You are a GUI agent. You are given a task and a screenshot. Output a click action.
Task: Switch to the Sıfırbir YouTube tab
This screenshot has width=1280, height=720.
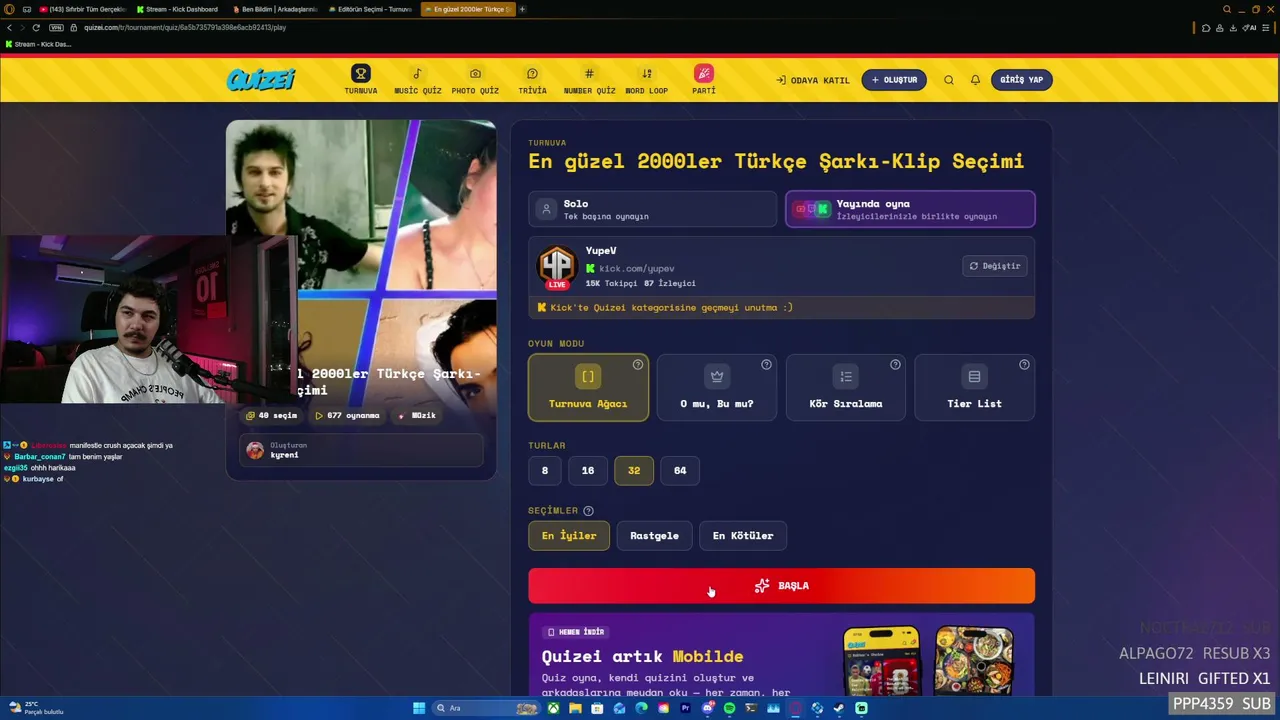coord(84,9)
